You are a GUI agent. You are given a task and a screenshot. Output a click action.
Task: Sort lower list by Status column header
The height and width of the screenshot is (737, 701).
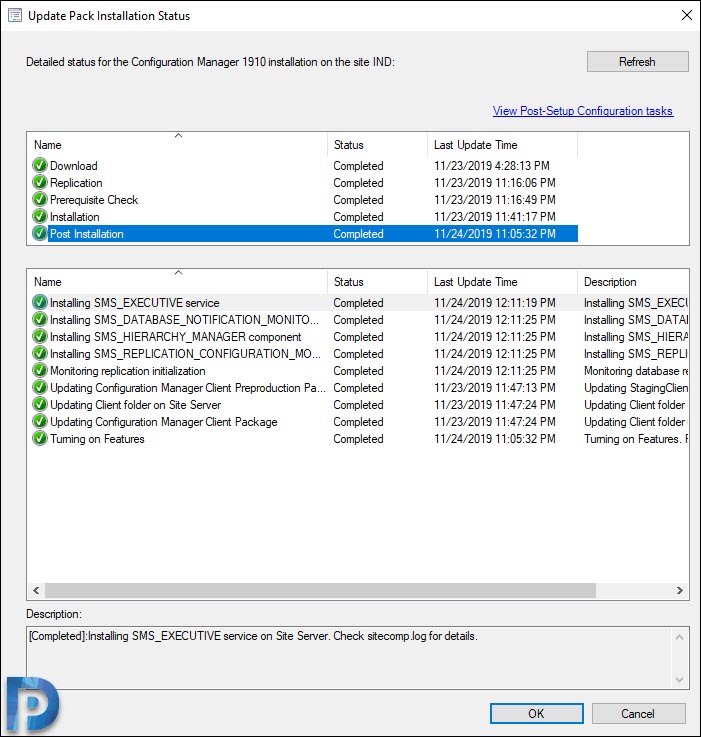pos(378,282)
